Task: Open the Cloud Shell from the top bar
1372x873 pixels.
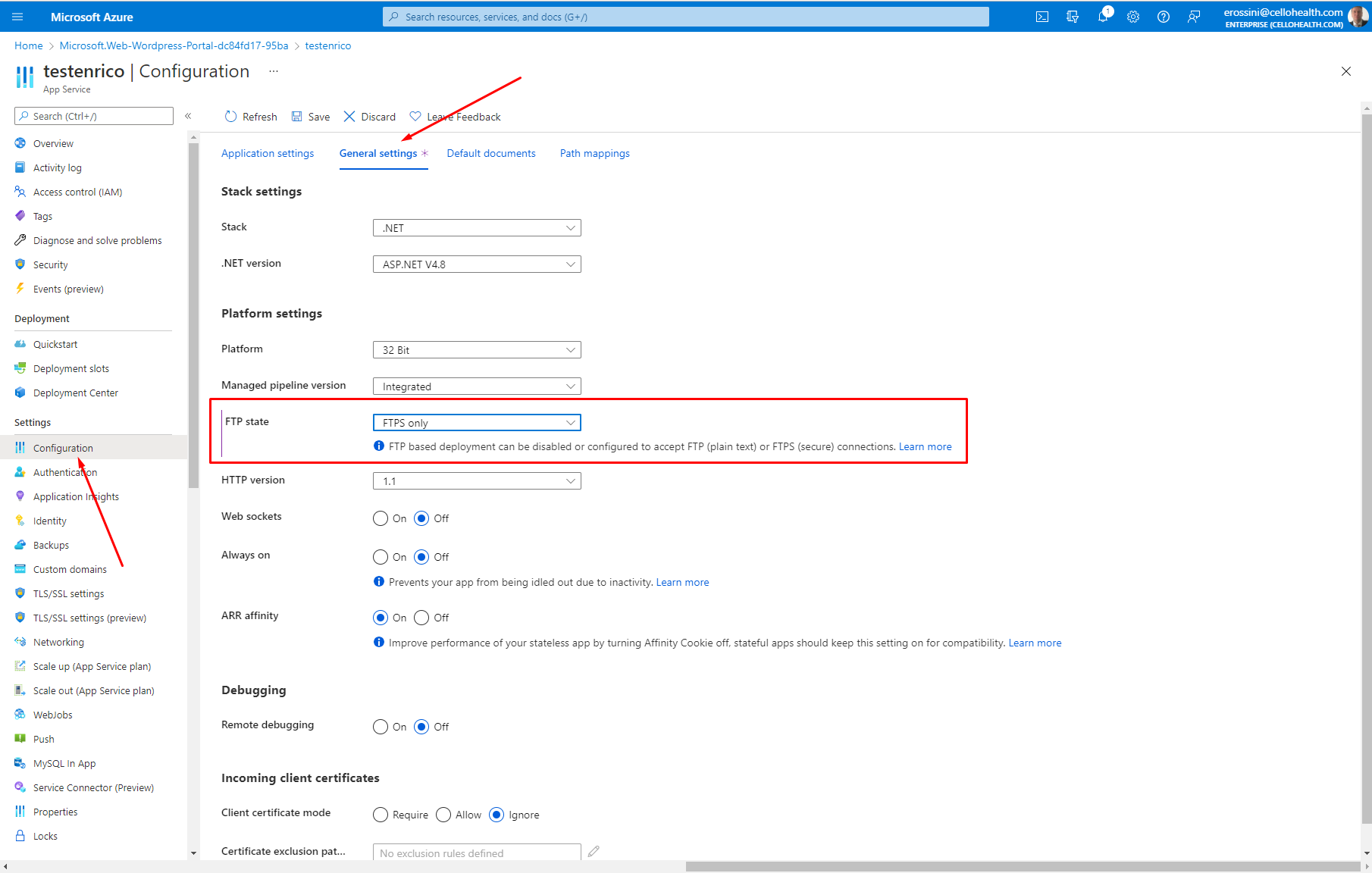Action: tap(1042, 16)
